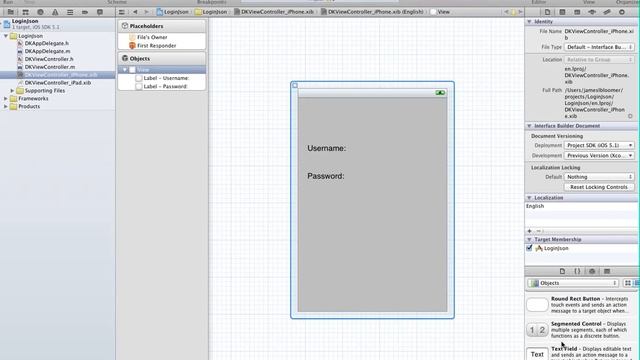Open the Code Snippet library braces icon
Image resolution: width=640 pixels, height=360 pixels.
point(577,271)
